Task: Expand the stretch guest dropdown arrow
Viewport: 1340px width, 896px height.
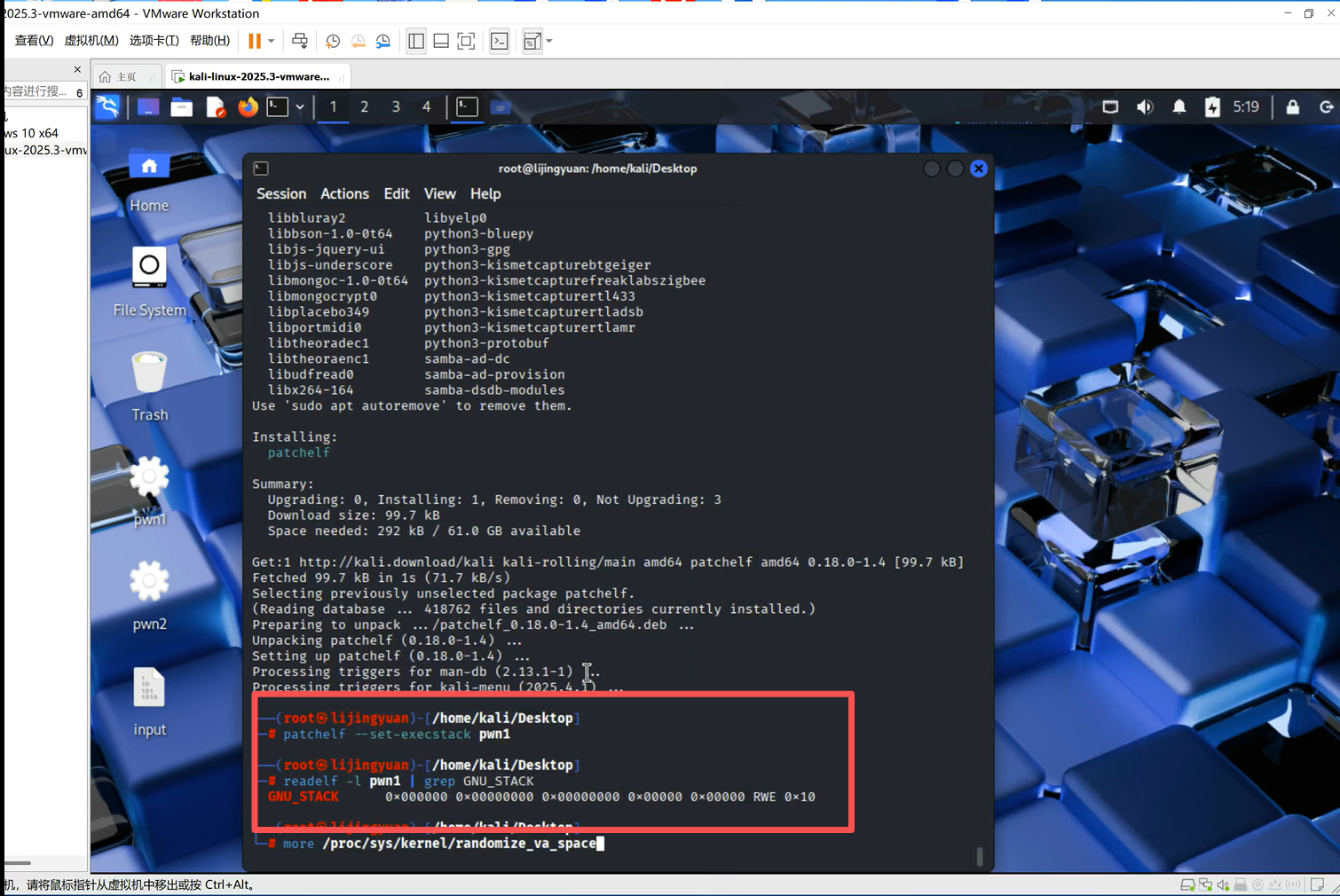Action: [x=549, y=41]
